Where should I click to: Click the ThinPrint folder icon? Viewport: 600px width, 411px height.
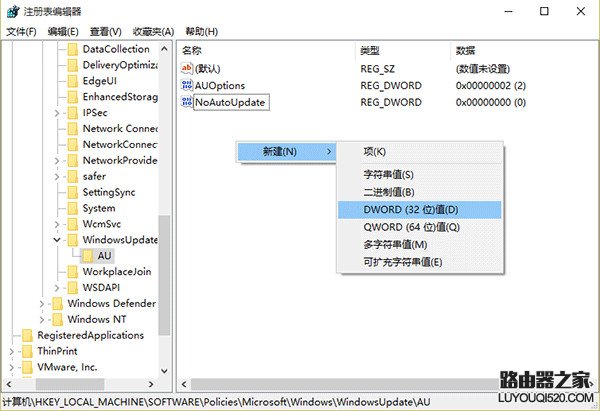pos(27,351)
